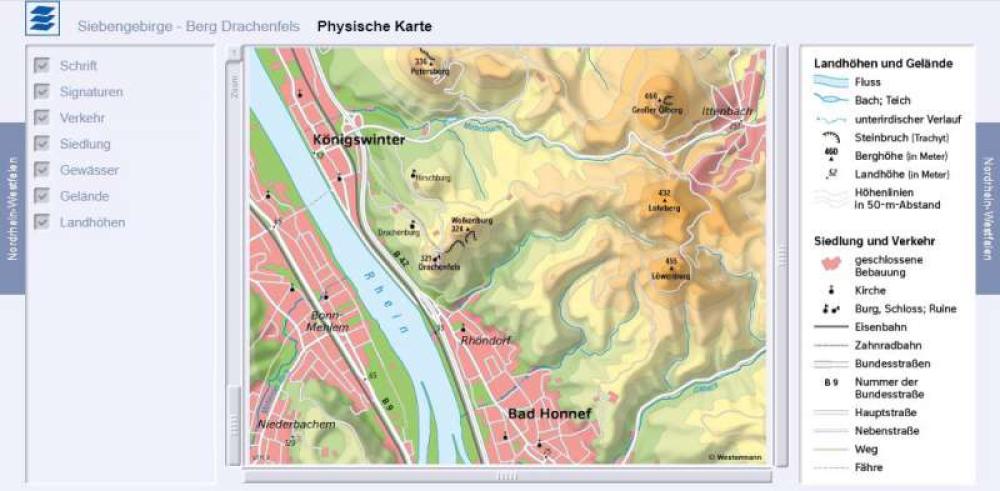
Task: Click the church symbol in Rhöndorf
Action: pyautogui.click(x=463, y=328)
